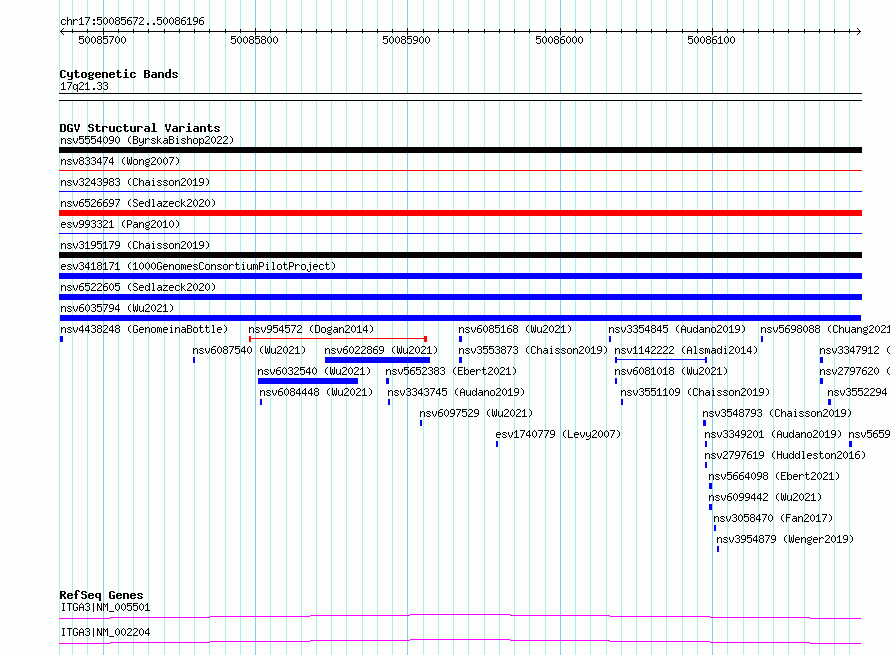Click nsv6022869 (Wu2021) label

381,350
